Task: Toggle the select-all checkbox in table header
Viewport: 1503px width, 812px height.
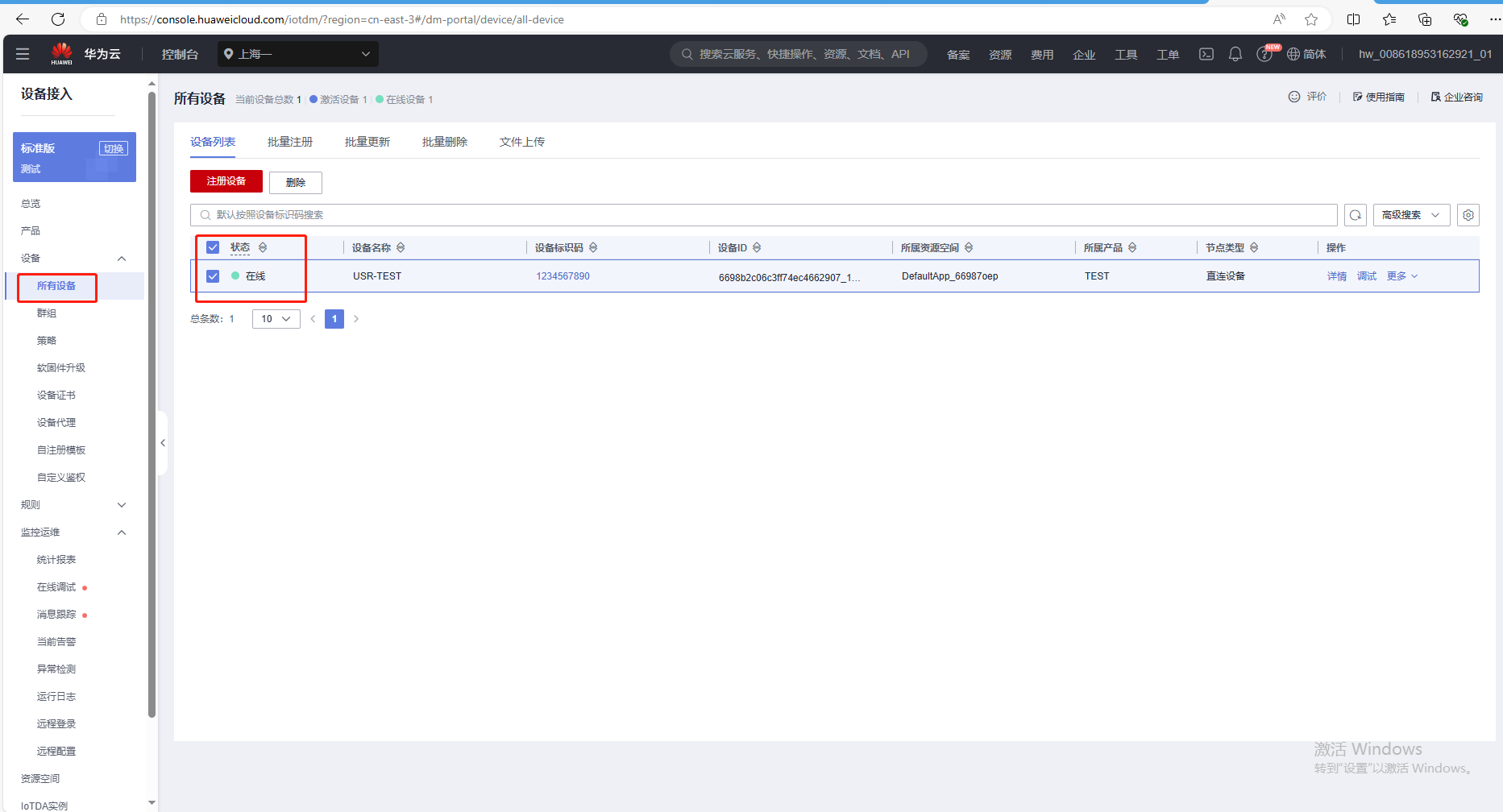Action: (213, 247)
